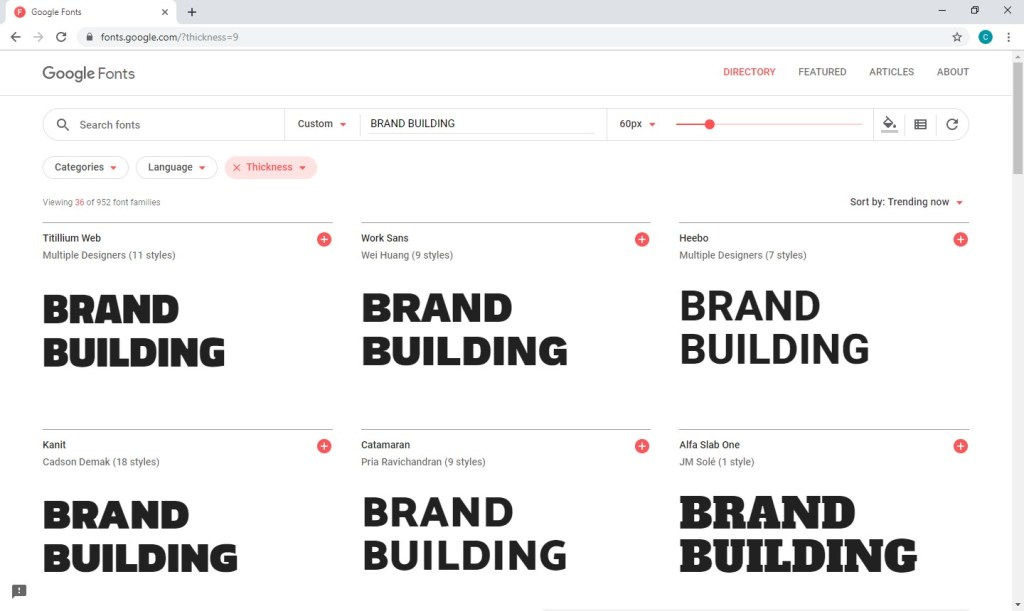Open the background color fill picker

coord(889,124)
